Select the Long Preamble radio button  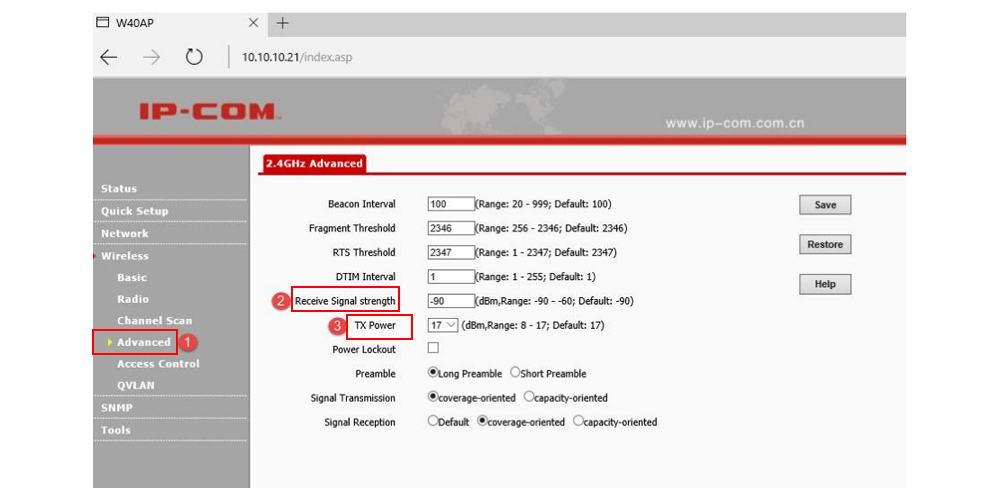tap(433, 372)
